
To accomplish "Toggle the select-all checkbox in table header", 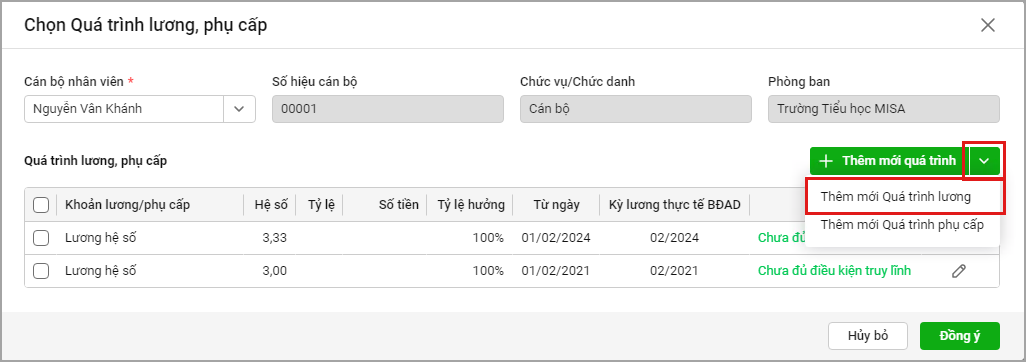I will [41, 206].
